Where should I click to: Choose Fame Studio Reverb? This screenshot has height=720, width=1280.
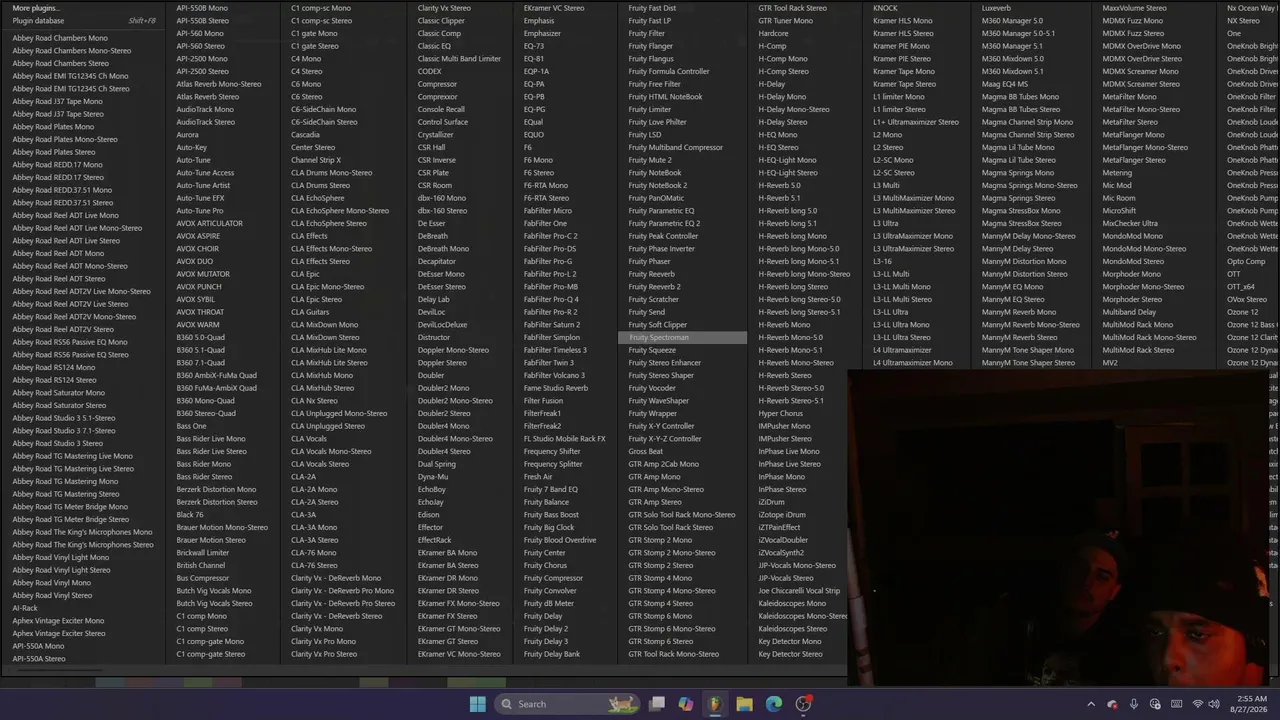556,388
